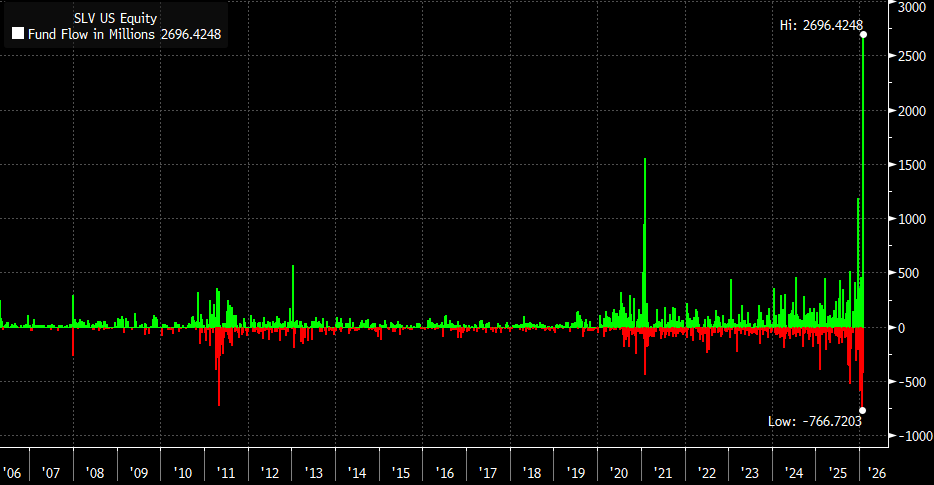Screen dimensions: 934x485
Task: Click the tall green inflow spike near 2021
Action: (x=645, y=242)
